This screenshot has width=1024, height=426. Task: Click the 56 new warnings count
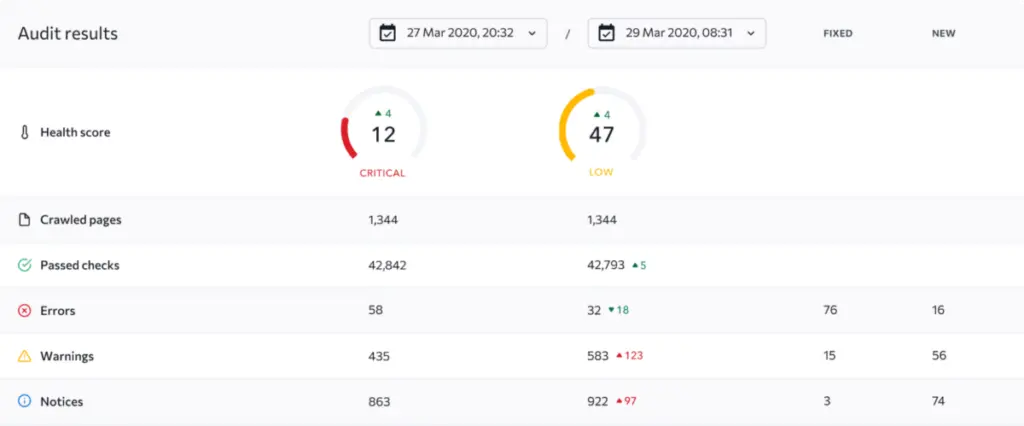coord(938,356)
